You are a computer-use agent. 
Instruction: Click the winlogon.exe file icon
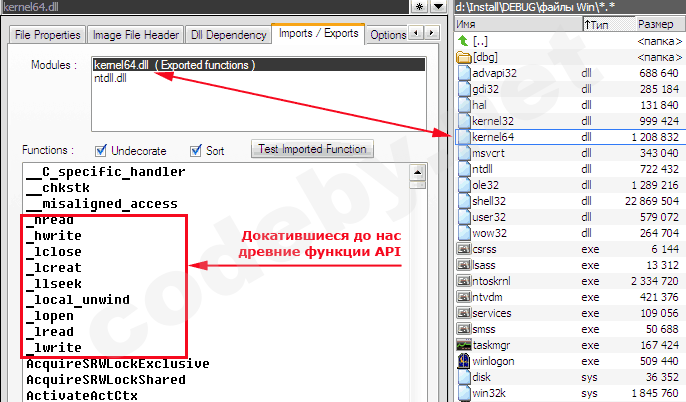tap(464, 360)
